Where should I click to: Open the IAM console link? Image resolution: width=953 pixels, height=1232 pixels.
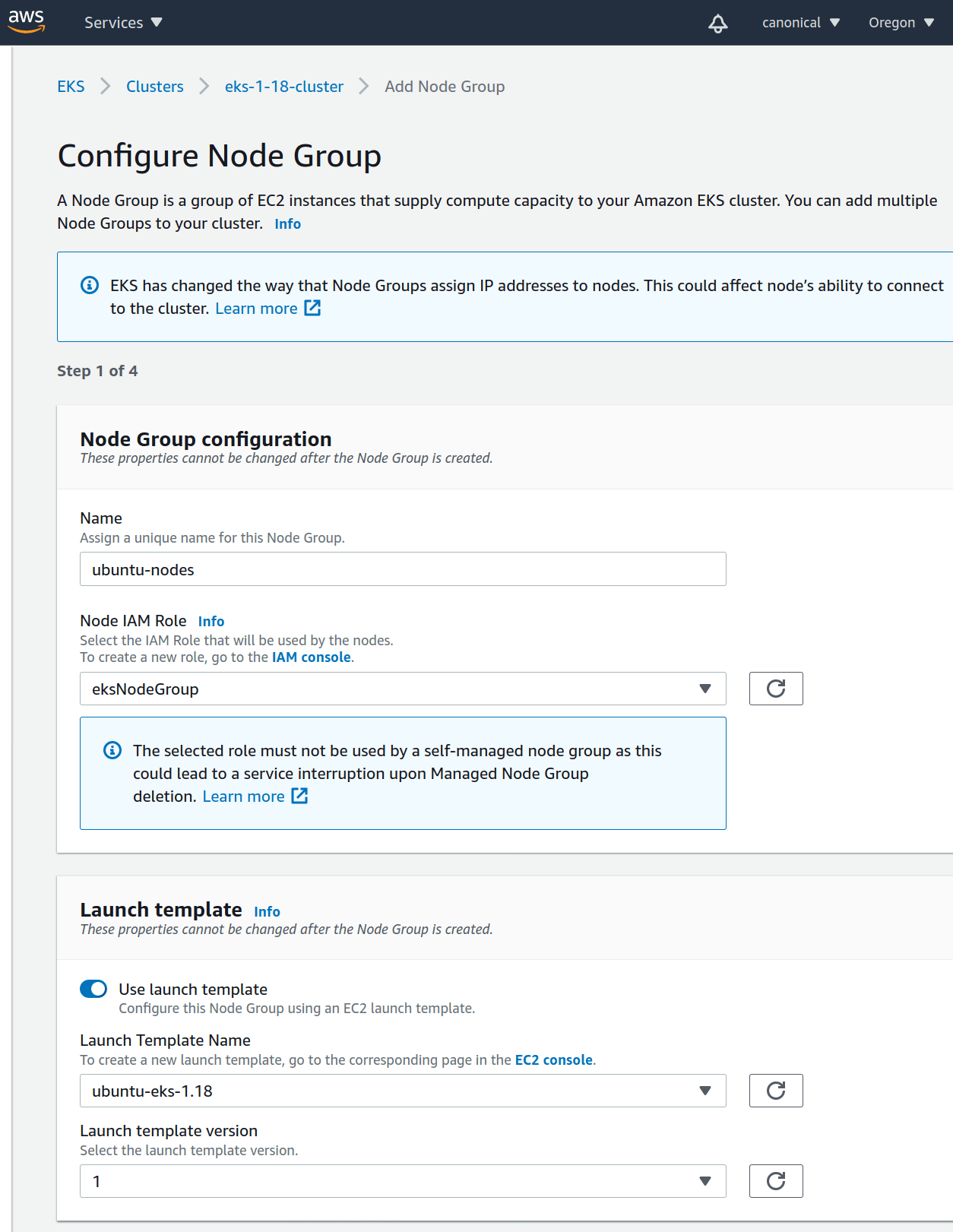point(312,657)
